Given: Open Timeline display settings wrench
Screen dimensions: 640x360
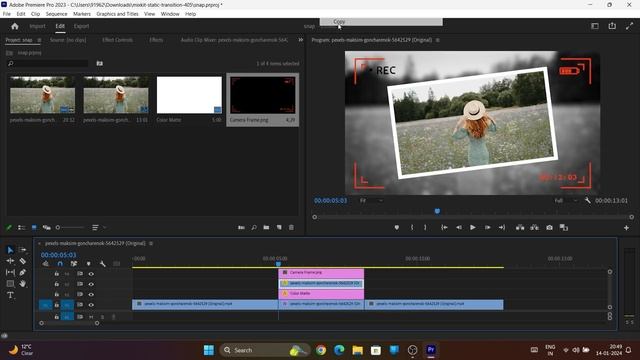Looking at the screenshot, I should click(103, 264).
